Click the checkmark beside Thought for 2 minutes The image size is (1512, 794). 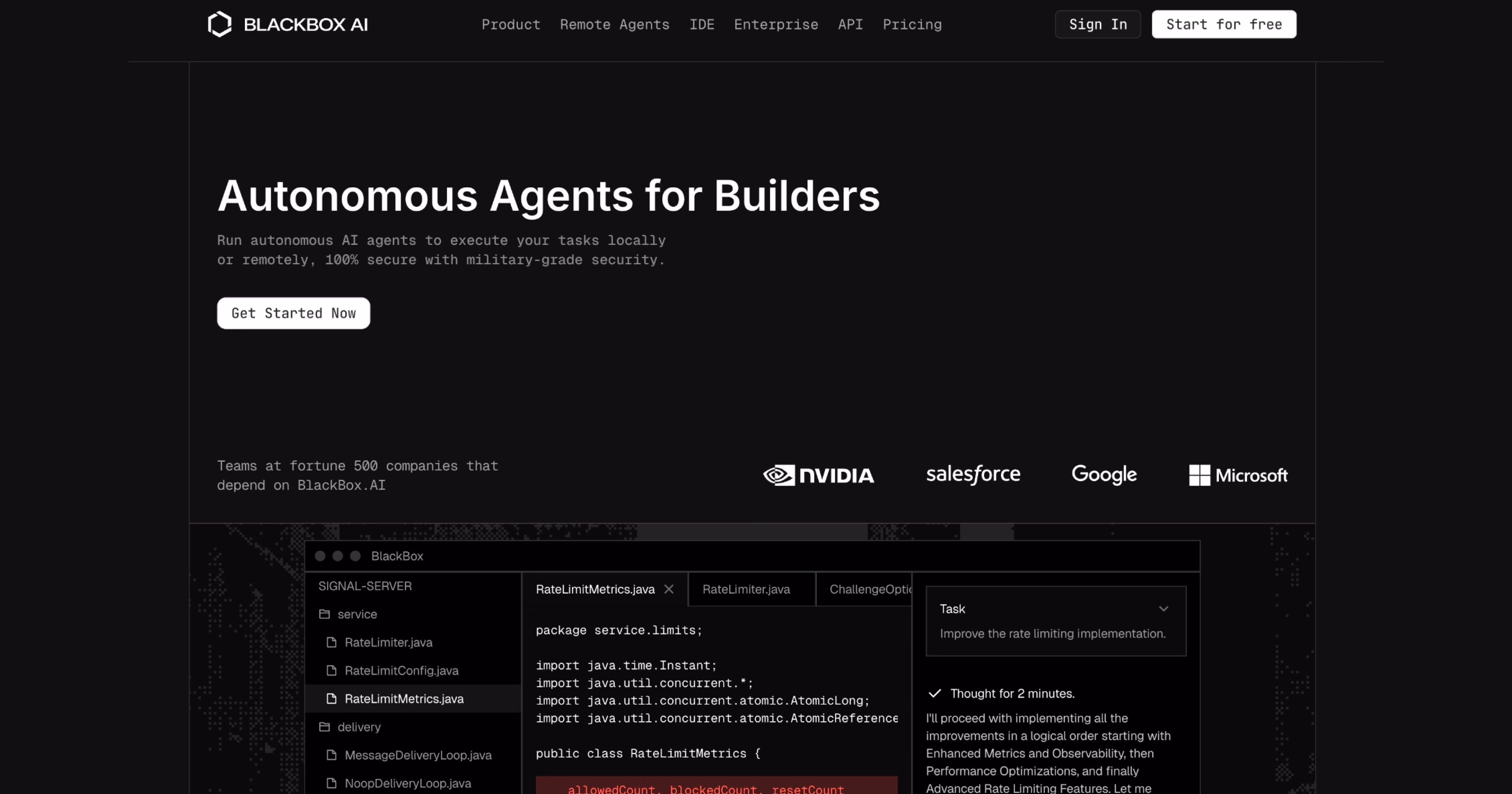tap(934, 694)
